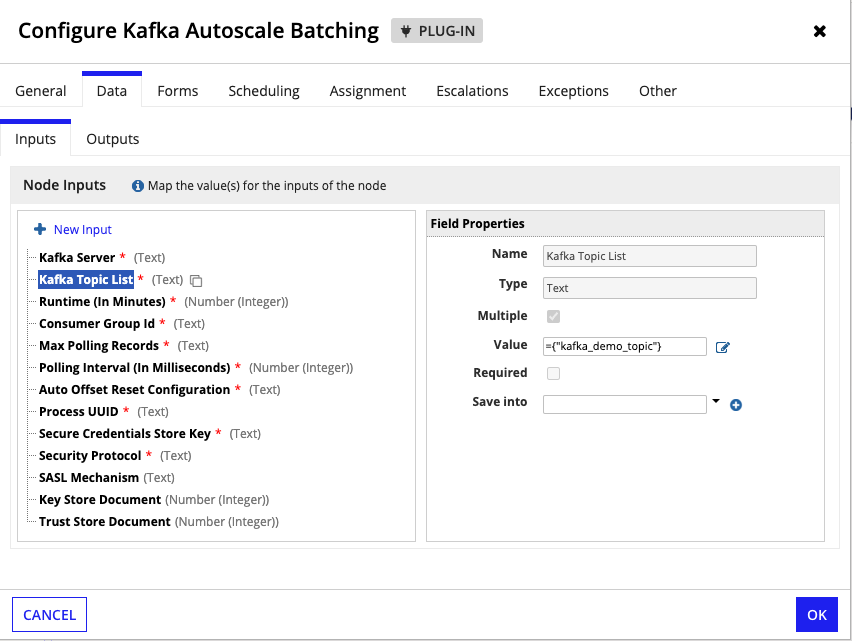Select Auto Offset Reset Configuration input
This screenshot has height=641, width=852.
coord(134,389)
